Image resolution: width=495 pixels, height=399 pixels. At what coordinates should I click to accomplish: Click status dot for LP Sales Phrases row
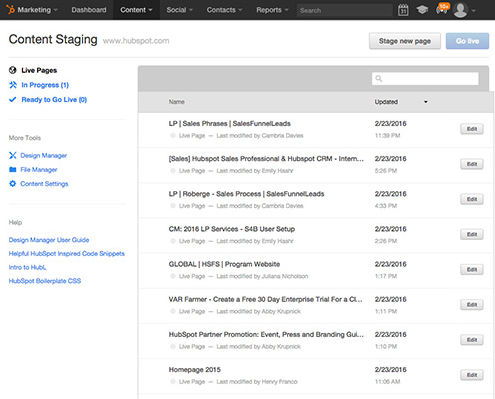click(x=173, y=135)
